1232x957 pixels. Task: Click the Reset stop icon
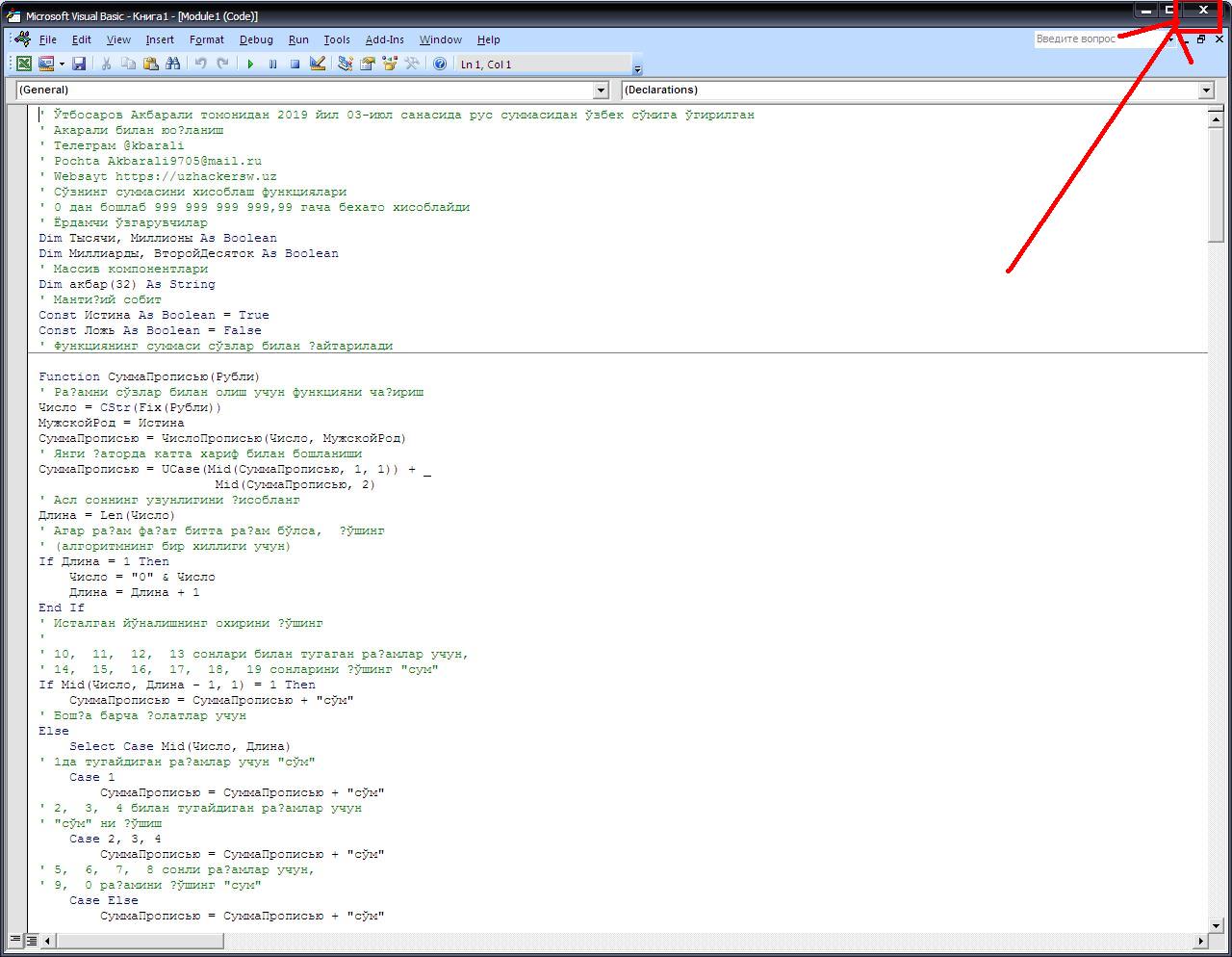tap(295, 65)
